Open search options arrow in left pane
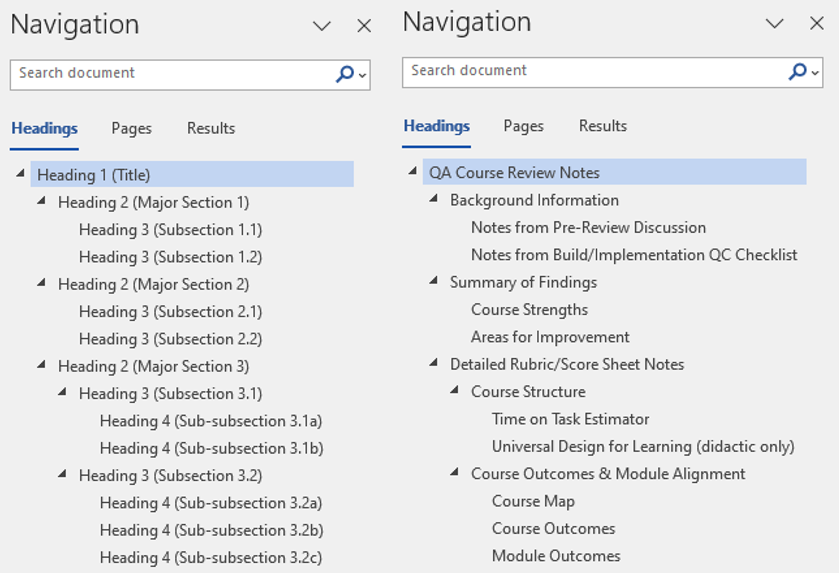The height and width of the screenshot is (573, 839). pos(362,75)
